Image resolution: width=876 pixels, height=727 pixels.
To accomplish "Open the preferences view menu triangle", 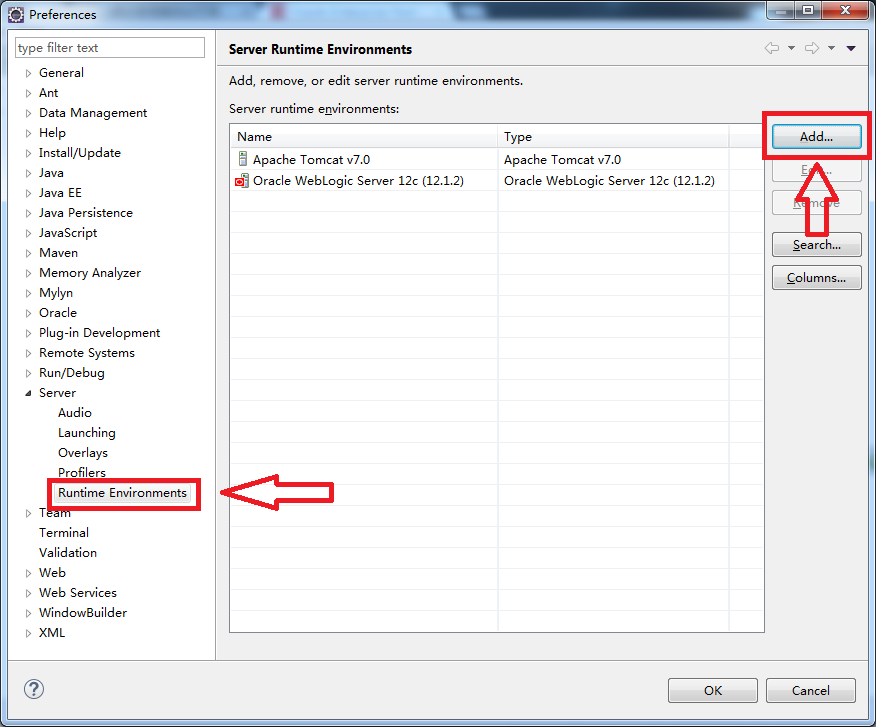I will pyautogui.click(x=851, y=48).
